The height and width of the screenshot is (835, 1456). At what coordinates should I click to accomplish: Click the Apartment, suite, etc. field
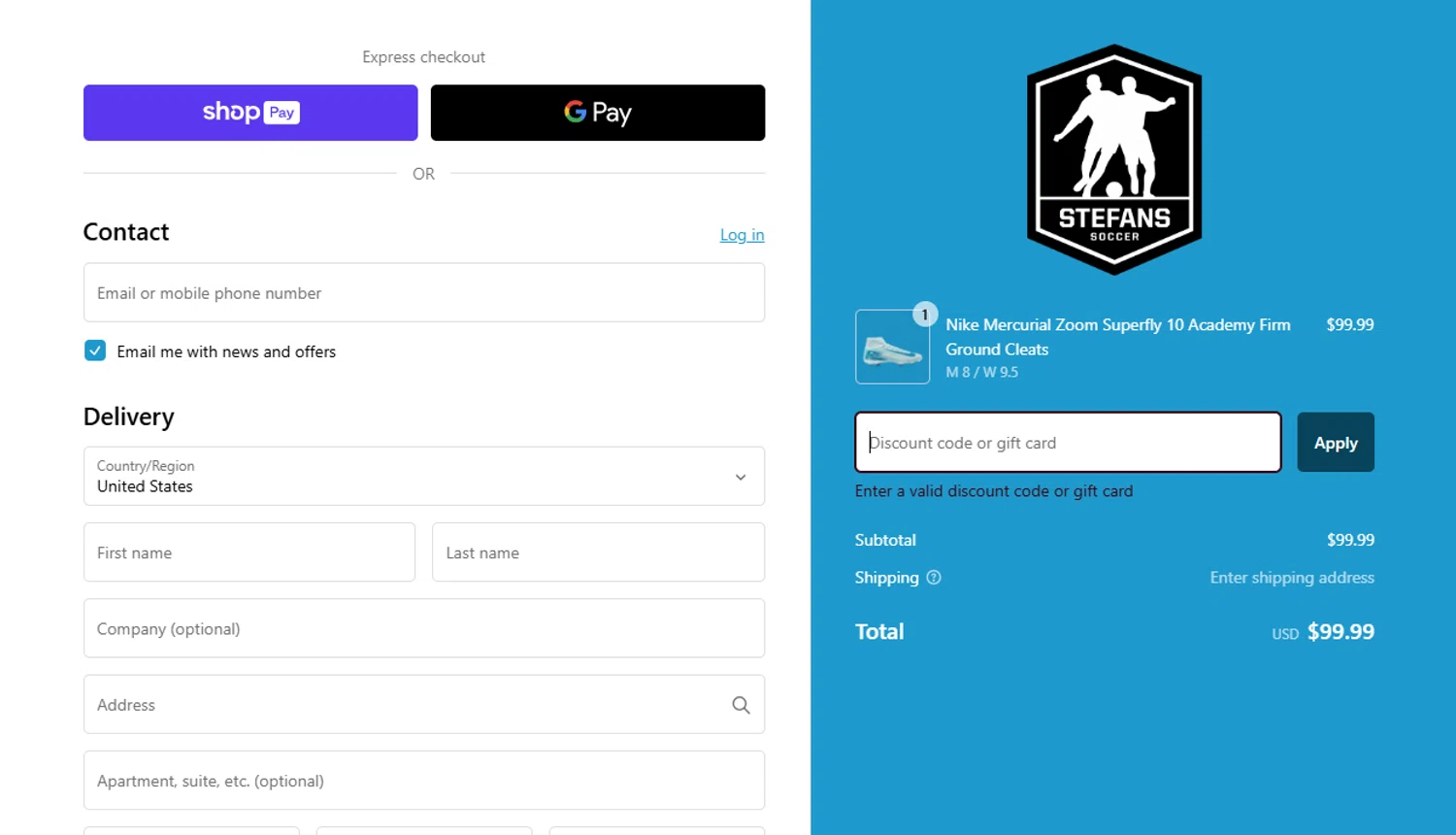pos(424,781)
